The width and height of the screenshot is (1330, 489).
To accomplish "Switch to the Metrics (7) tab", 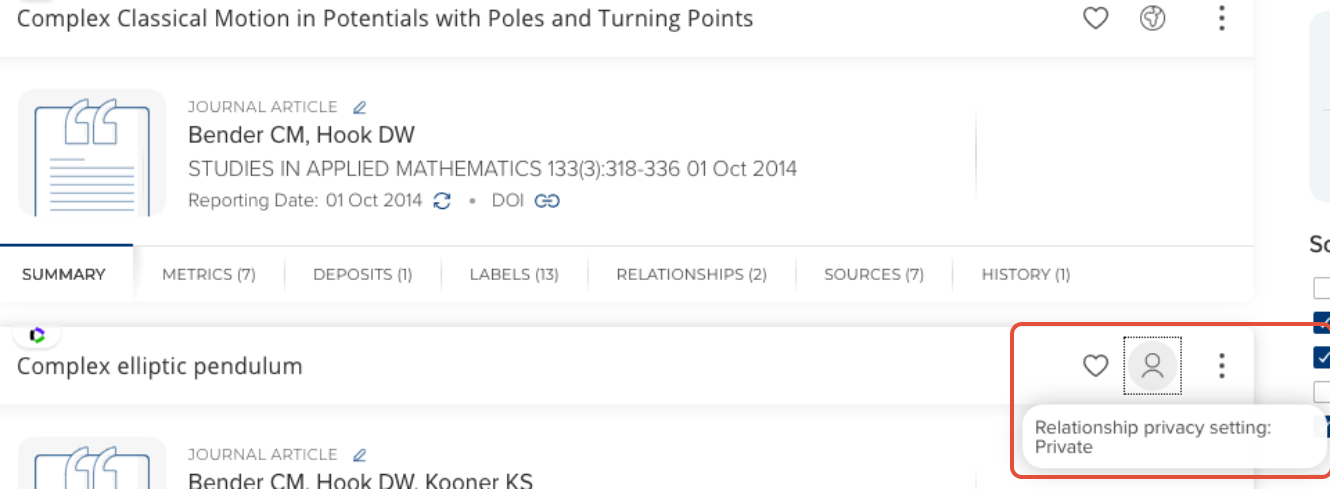I will pyautogui.click(x=209, y=274).
